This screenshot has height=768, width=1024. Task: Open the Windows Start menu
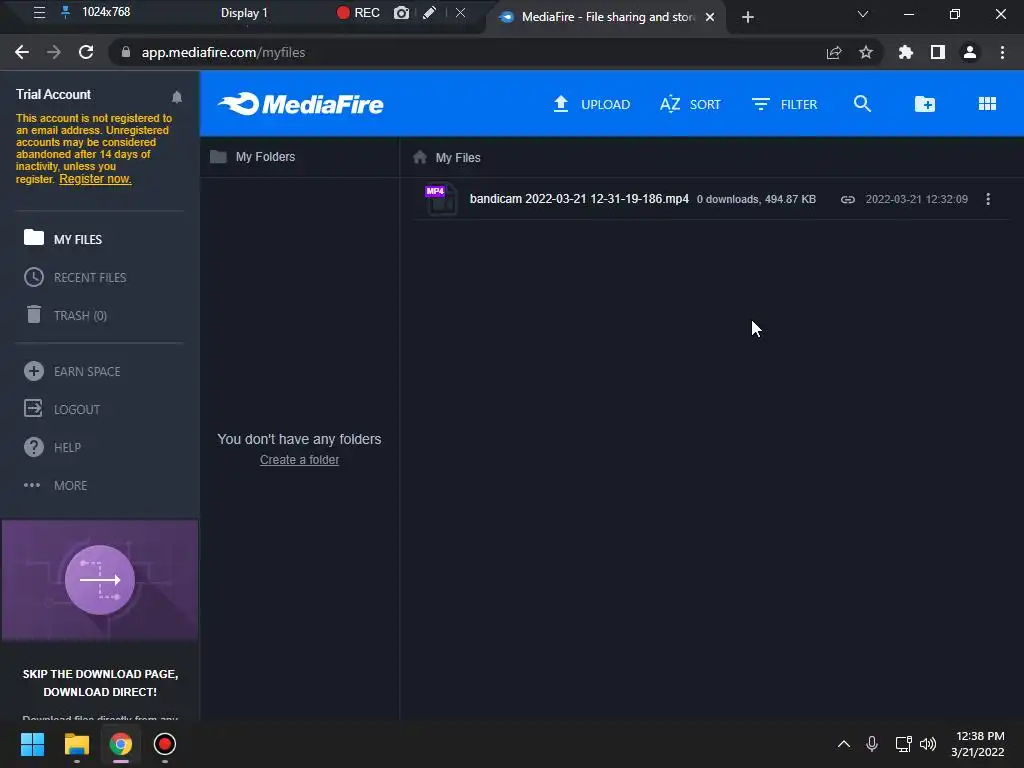point(32,744)
